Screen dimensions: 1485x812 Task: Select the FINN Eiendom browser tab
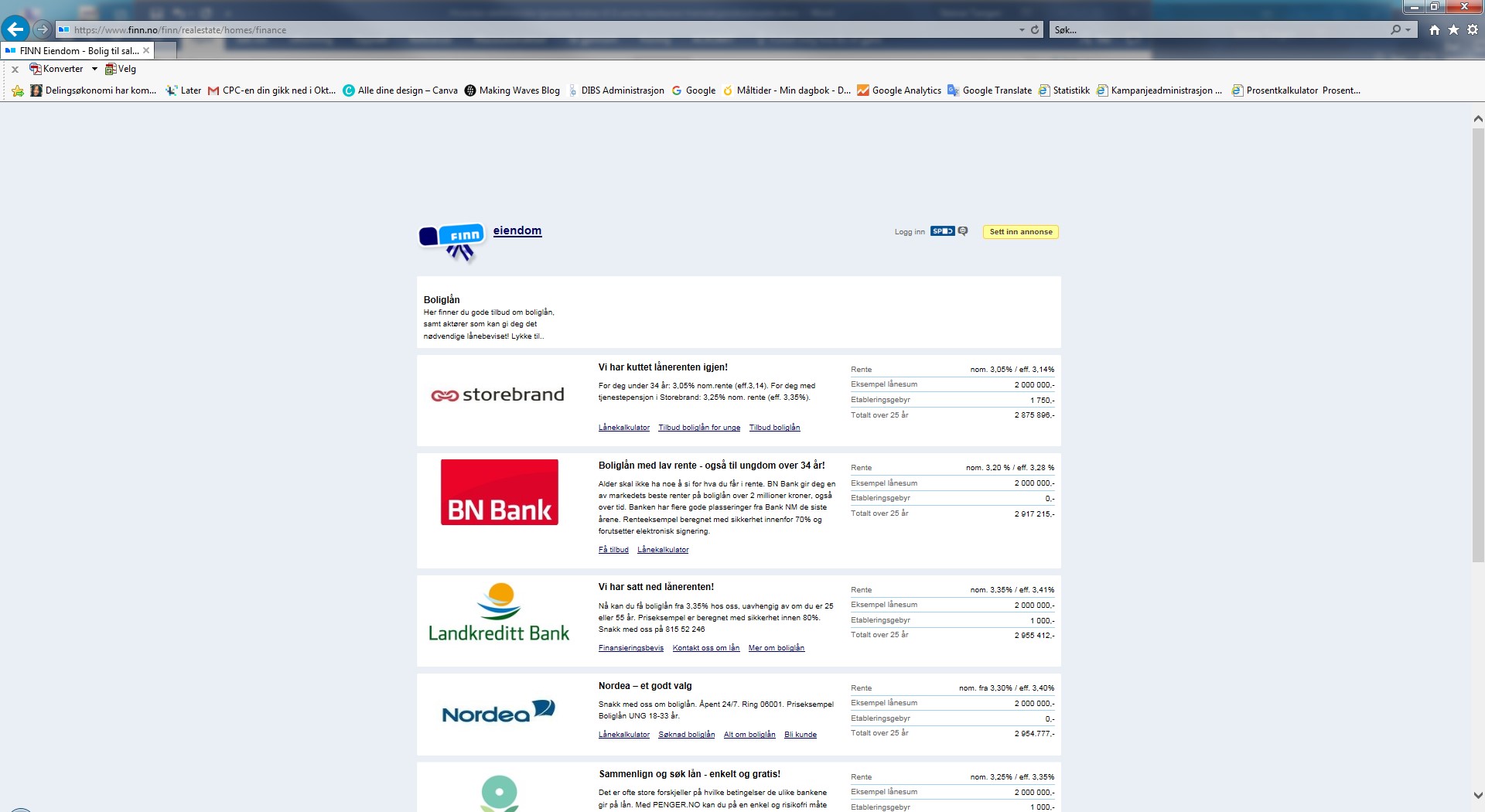pos(77,50)
